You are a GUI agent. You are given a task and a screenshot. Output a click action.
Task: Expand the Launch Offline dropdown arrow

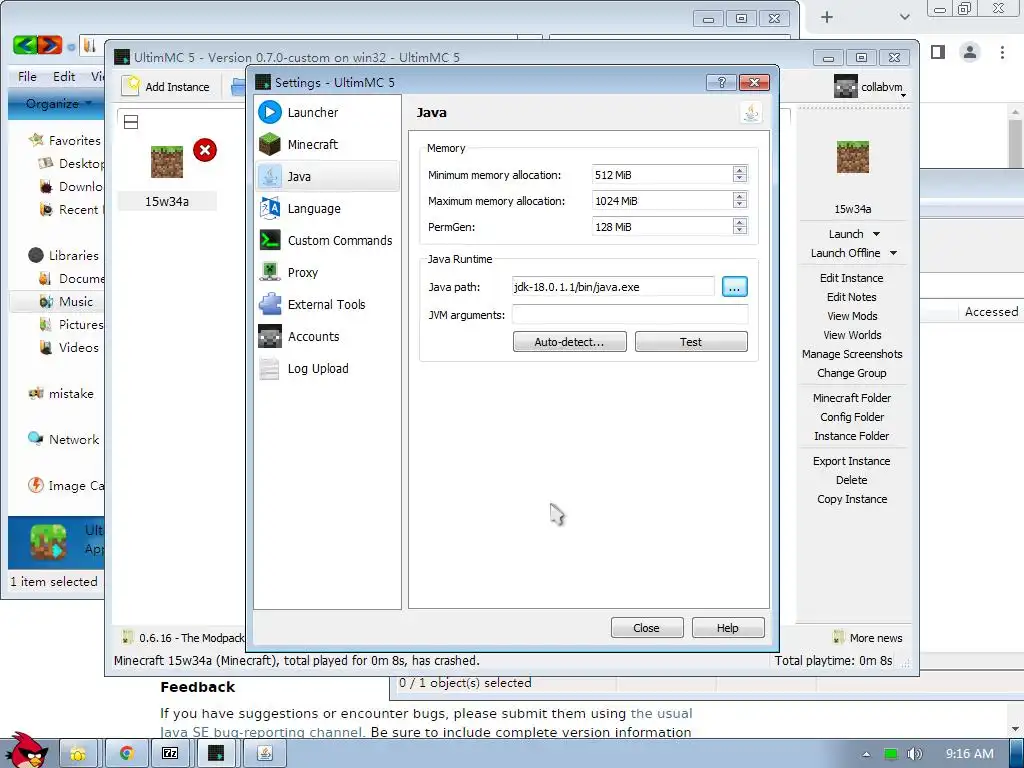pos(893,253)
